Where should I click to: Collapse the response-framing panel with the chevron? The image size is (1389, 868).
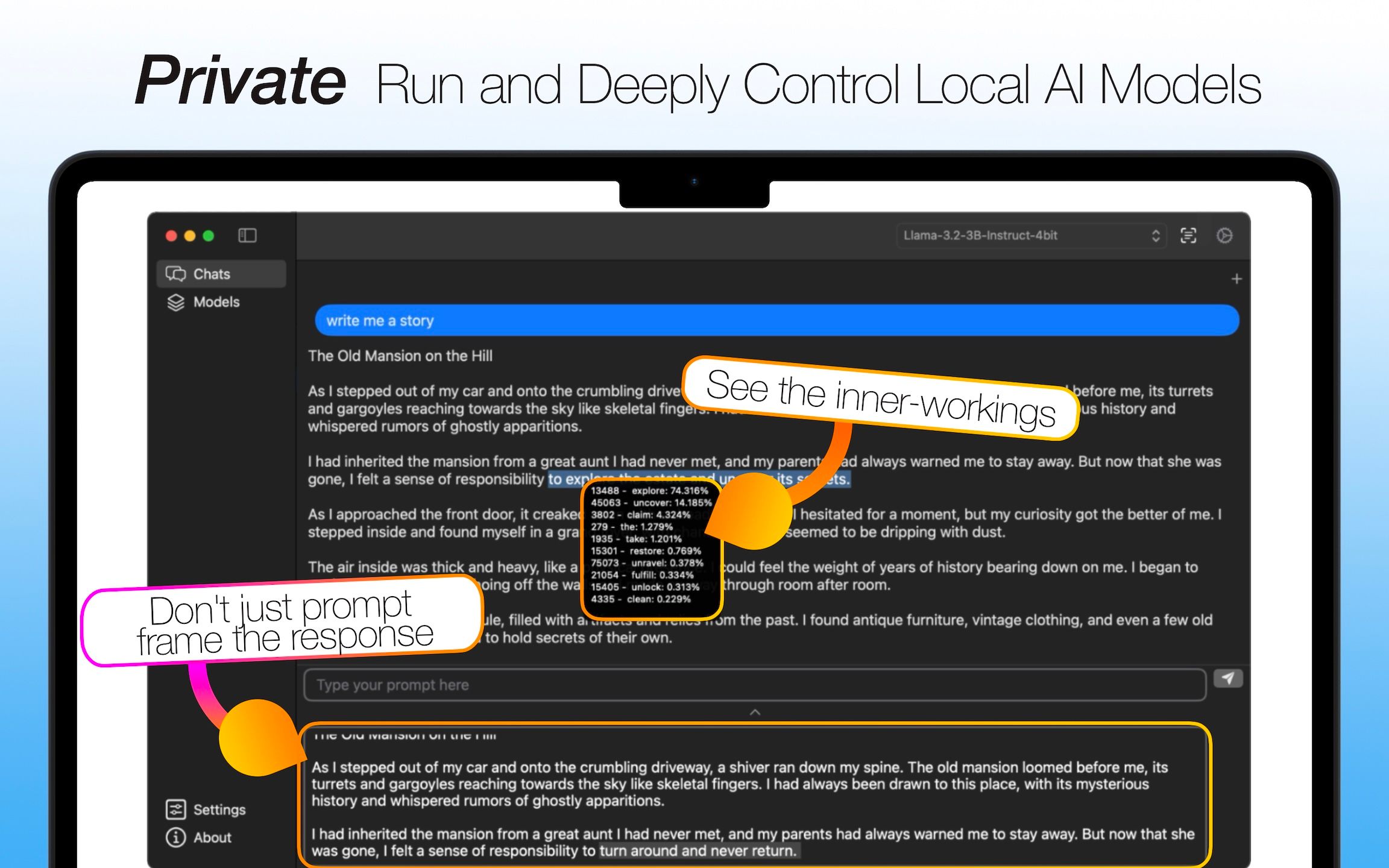tap(755, 712)
